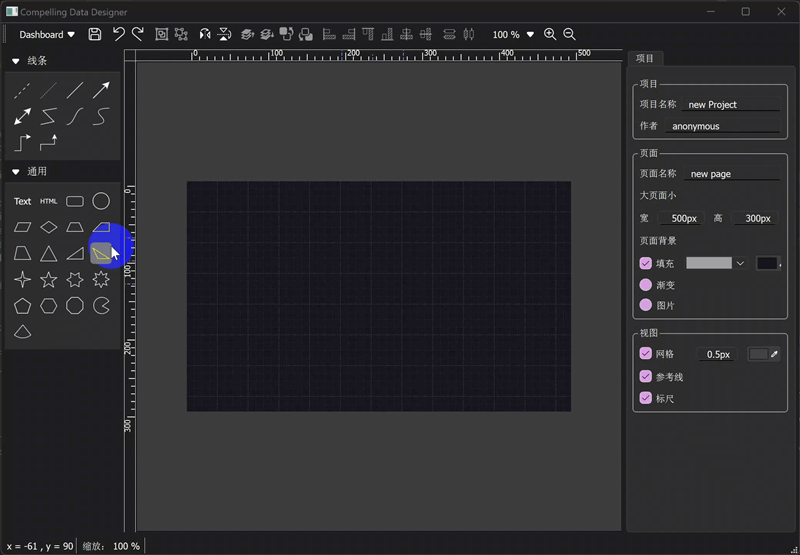Viewport: 800px width, 555px height.
Task: Toggle the 参考线 guide lines checkbox
Action: 645,376
